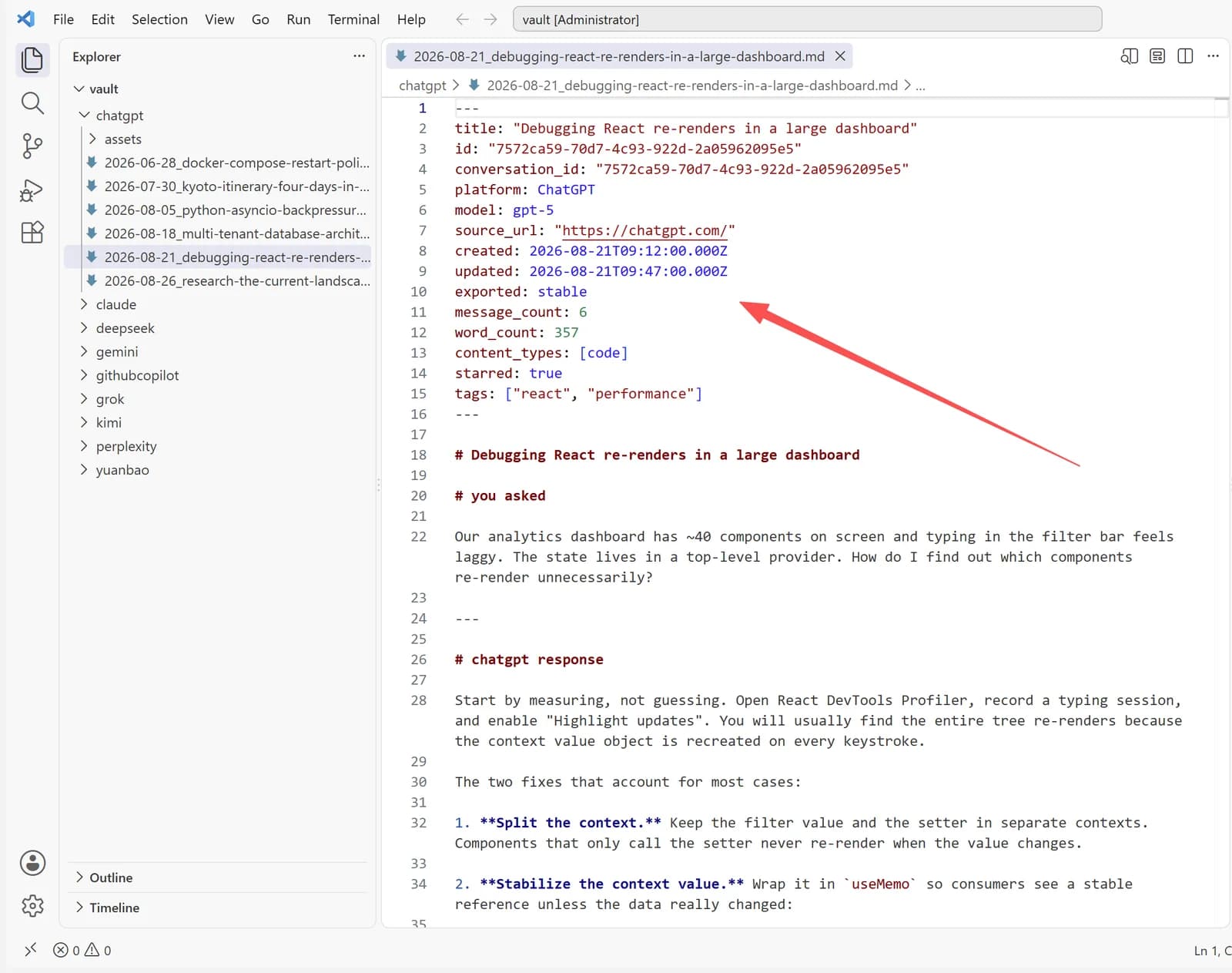Expand the grok folder

[84, 399]
